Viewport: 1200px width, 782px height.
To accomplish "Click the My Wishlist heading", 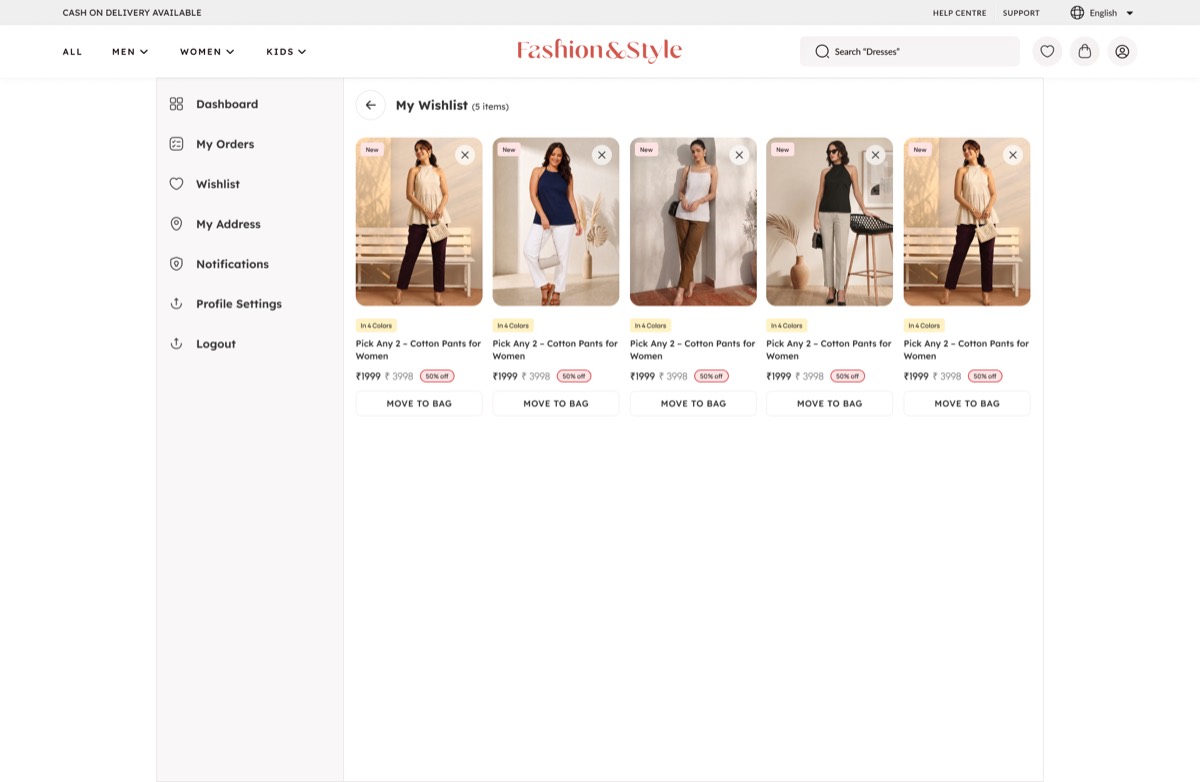I will [x=432, y=105].
